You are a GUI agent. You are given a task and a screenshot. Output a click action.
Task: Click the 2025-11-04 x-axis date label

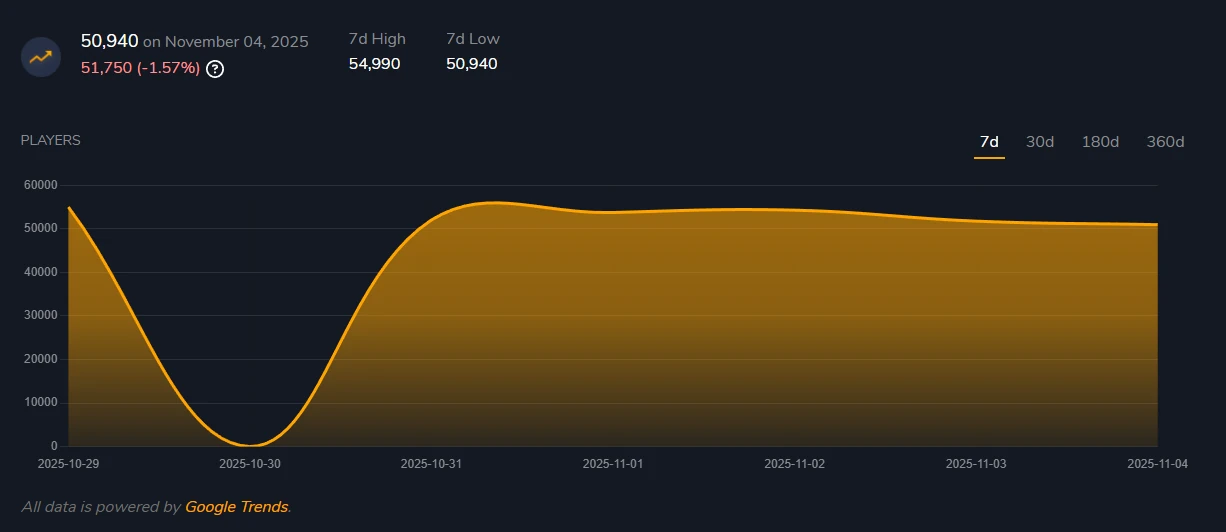click(1156, 464)
